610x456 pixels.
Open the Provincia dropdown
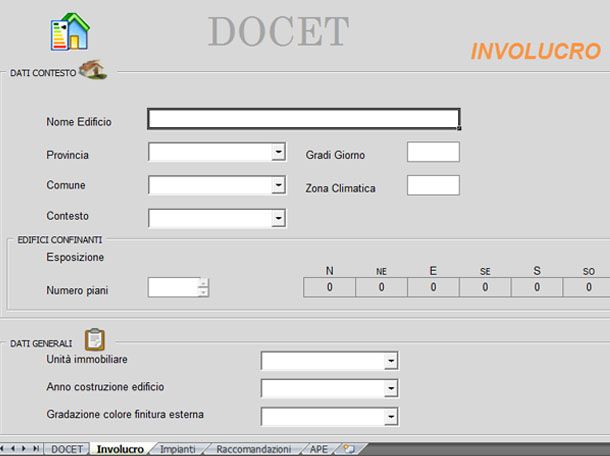pos(279,152)
